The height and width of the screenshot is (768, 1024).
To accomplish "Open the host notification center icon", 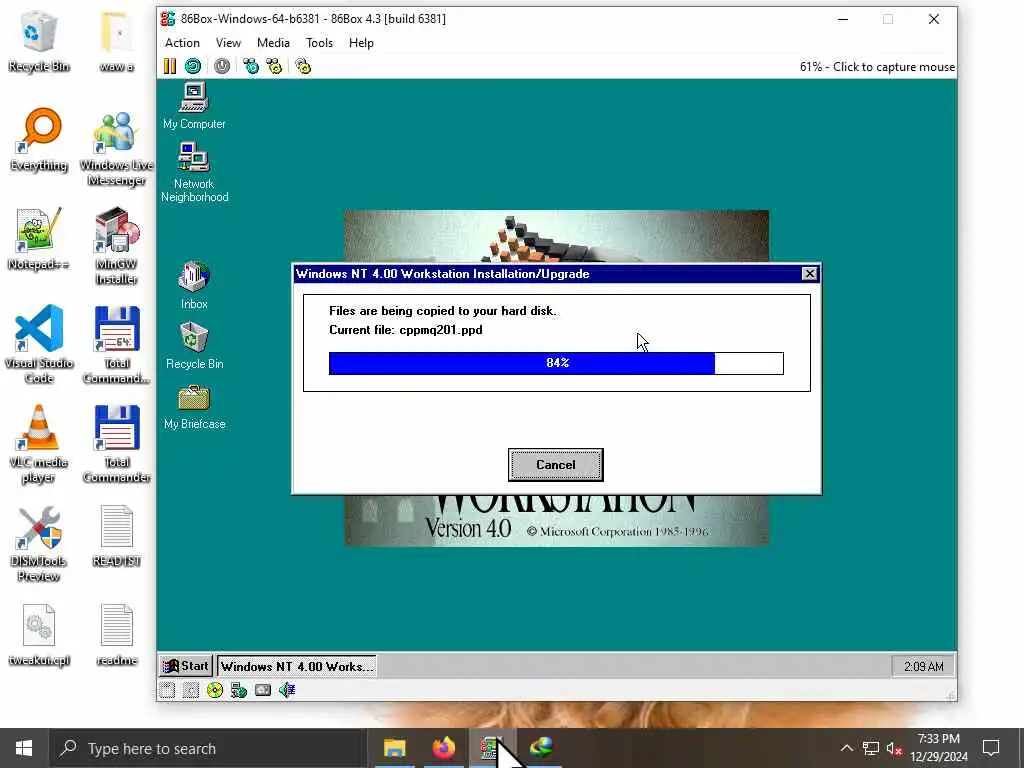I will (x=991, y=748).
